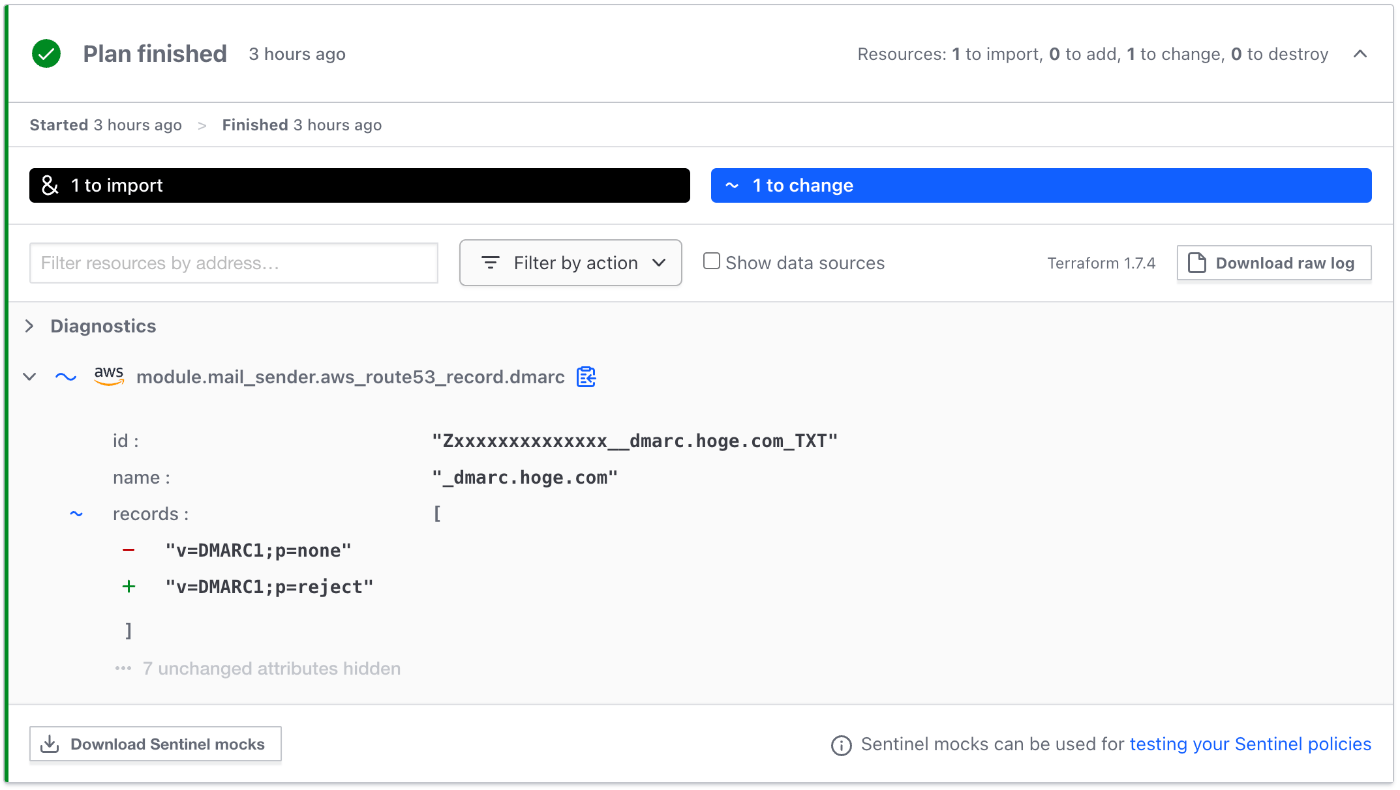Click the green Plan finished checkmark icon
Screen dimensions: 1400x790
[x=46, y=54]
